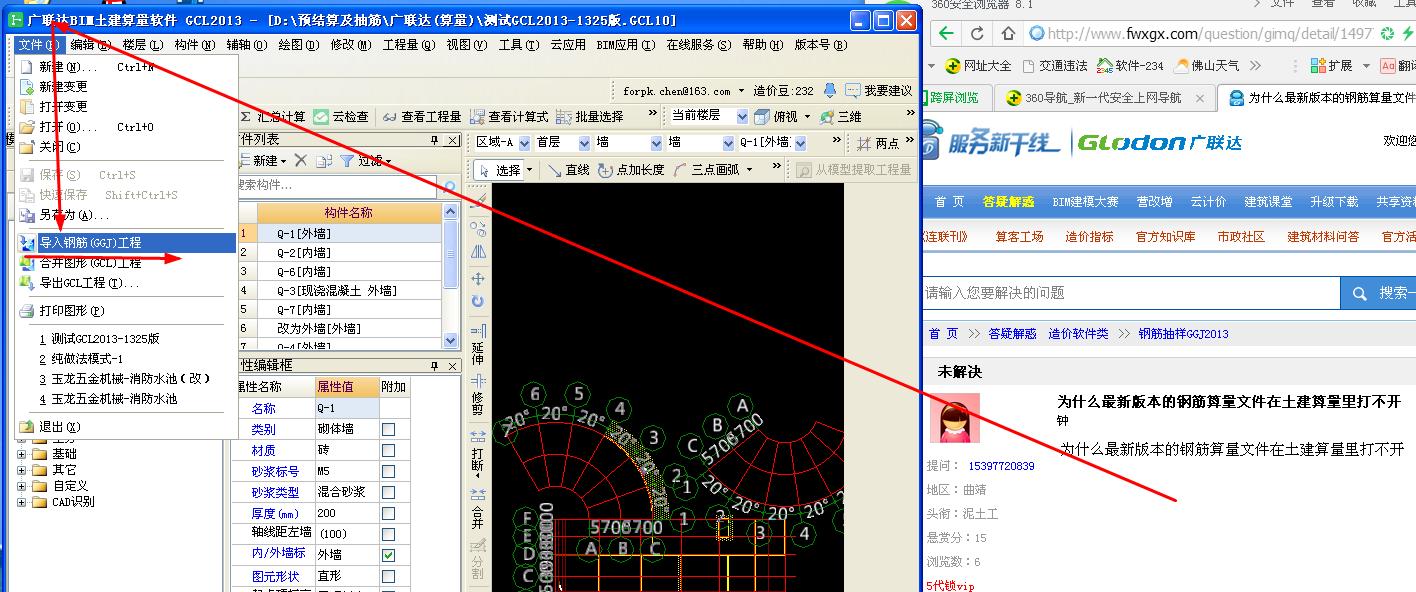Toggle 附加 checkbox for 砂浆类型 row

click(x=389, y=492)
